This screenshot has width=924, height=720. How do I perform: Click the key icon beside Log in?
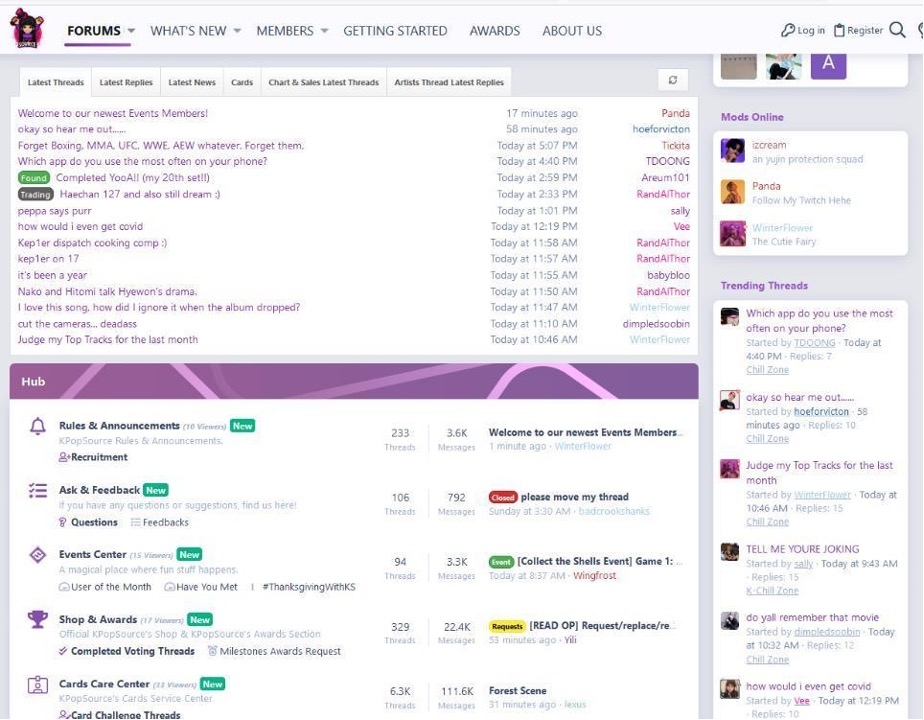coord(787,30)
